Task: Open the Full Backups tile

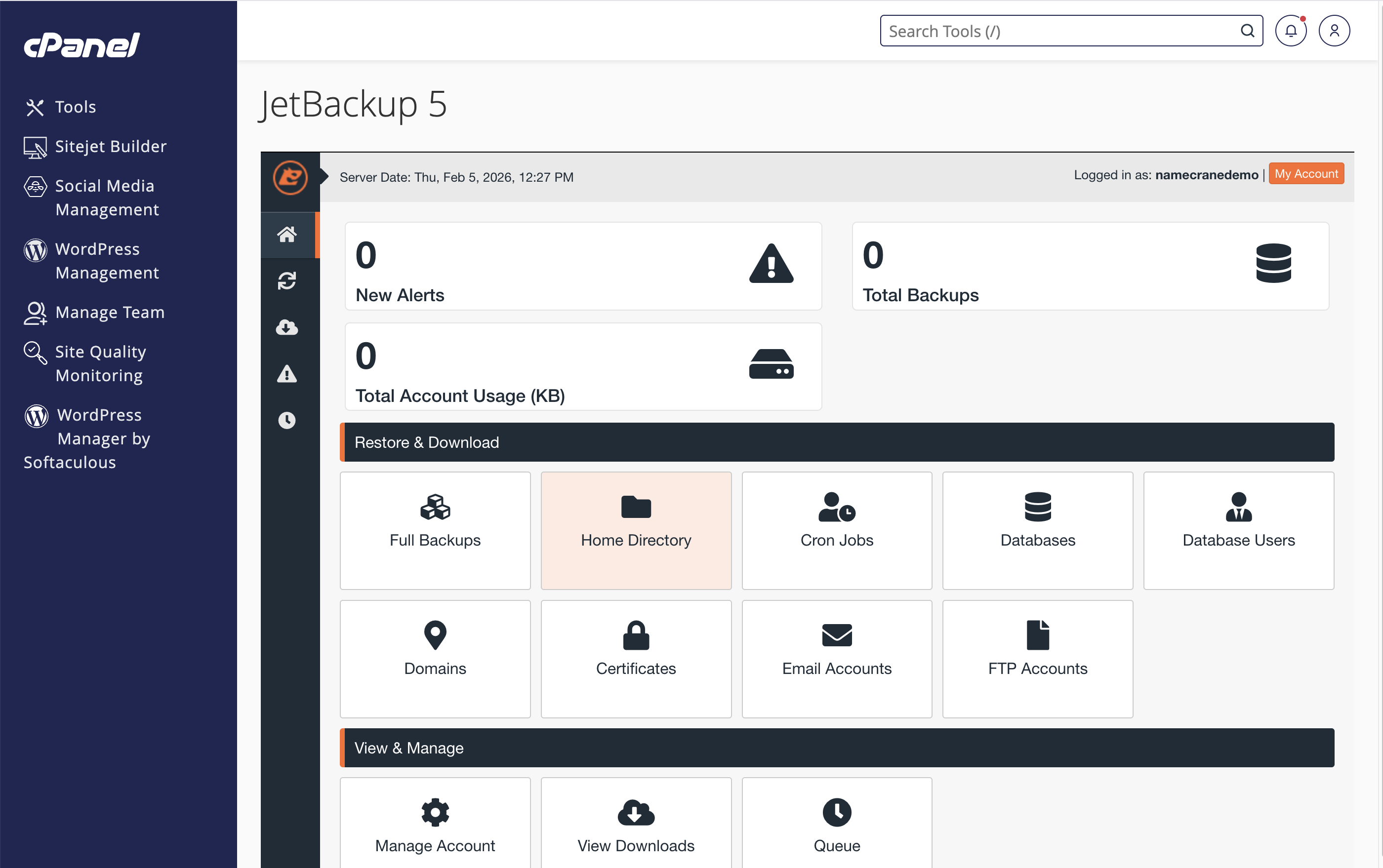Action: point(435,530)
